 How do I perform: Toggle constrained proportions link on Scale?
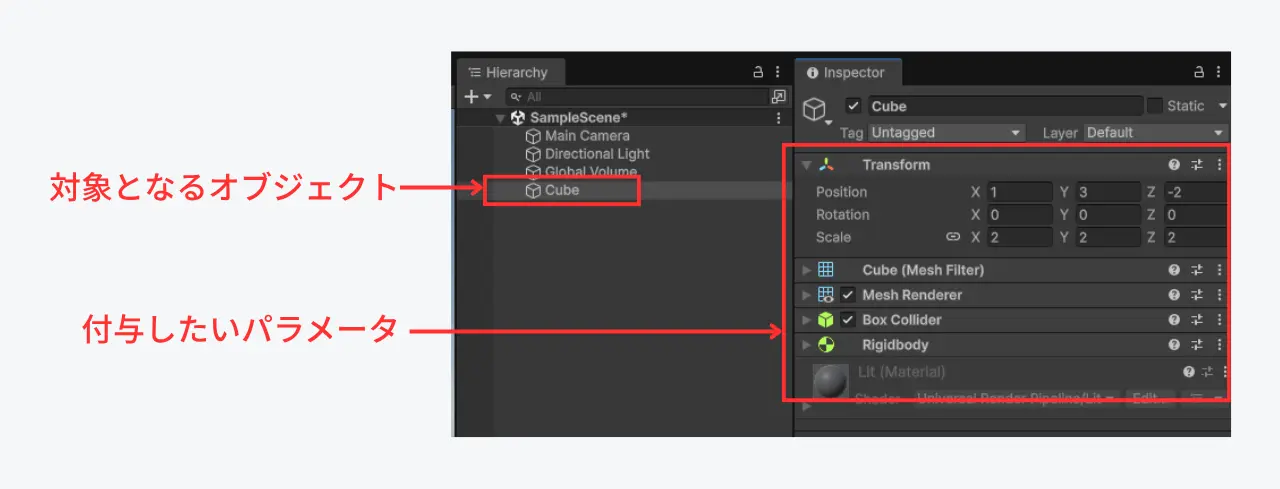pyautogui.click(x=953, y=238)
